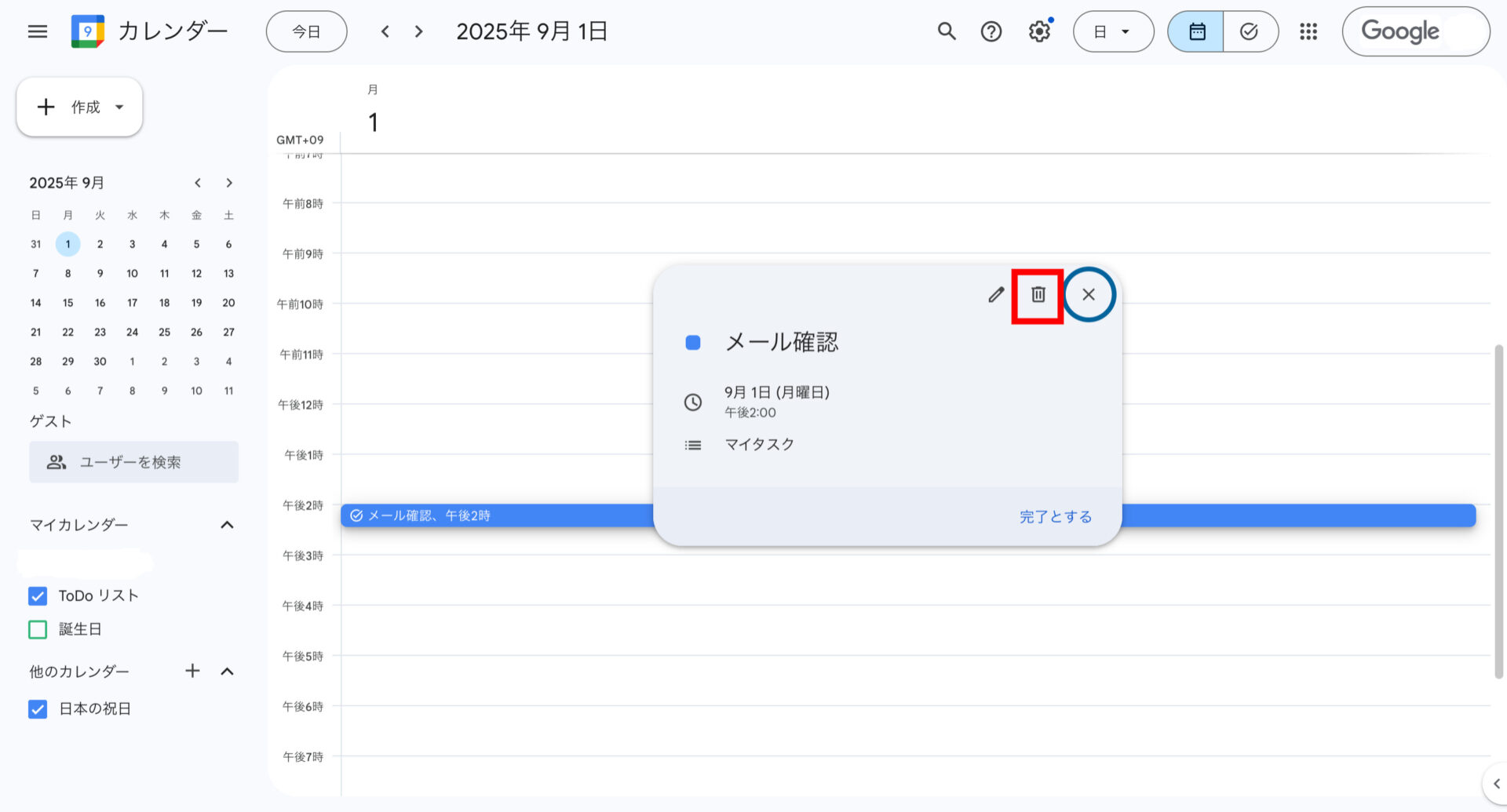Enable the 誕生日 calendar
1507x812 pixels.
(38, 629)
